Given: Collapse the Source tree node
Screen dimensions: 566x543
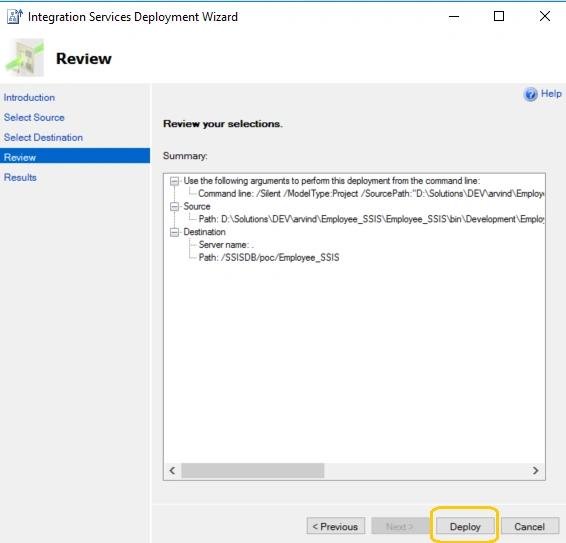Looking at the screenshot, I should pos(174,207).
